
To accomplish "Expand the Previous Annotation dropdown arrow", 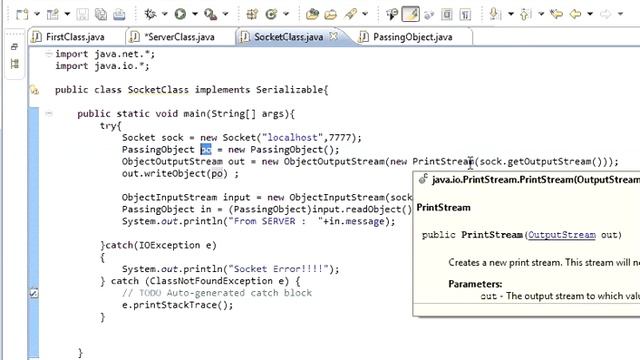I will [x=541, y=14].
